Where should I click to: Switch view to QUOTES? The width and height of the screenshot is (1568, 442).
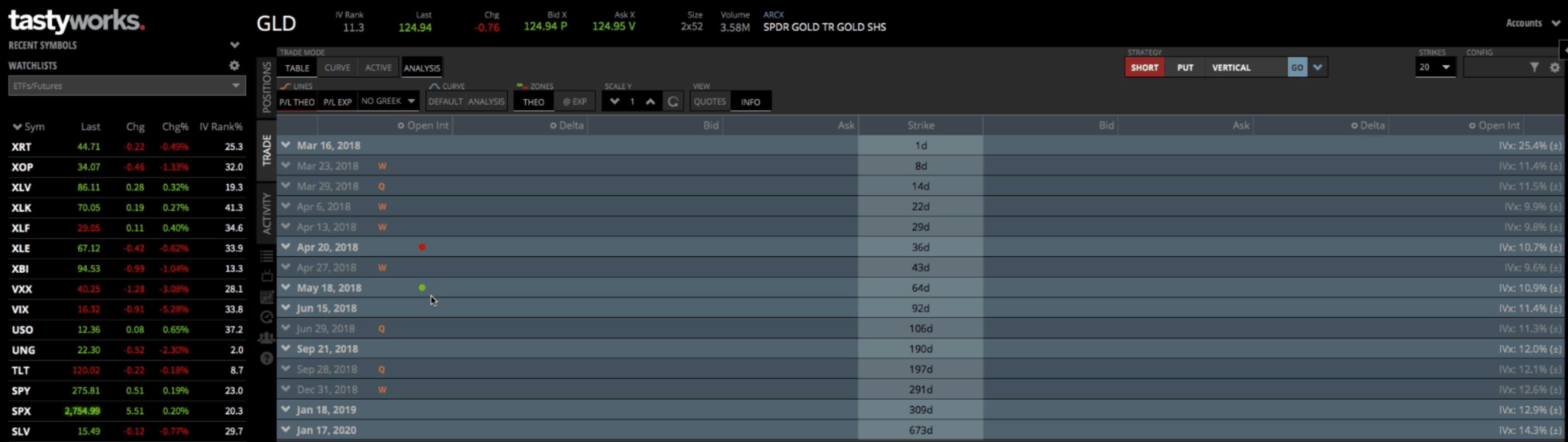[x=710, y=102]
